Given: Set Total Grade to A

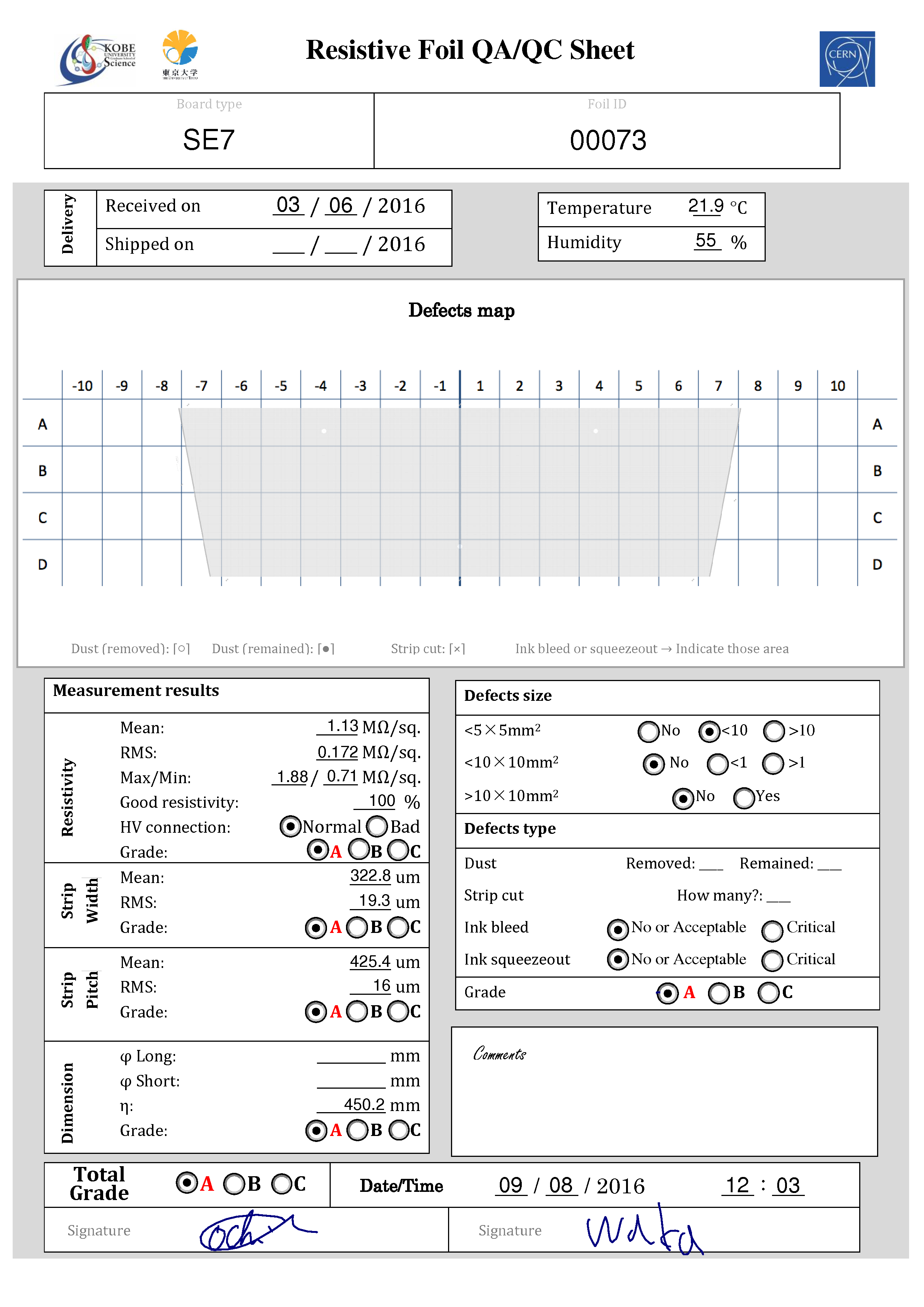Looking at the screenshot, I should pos(187,1183).
